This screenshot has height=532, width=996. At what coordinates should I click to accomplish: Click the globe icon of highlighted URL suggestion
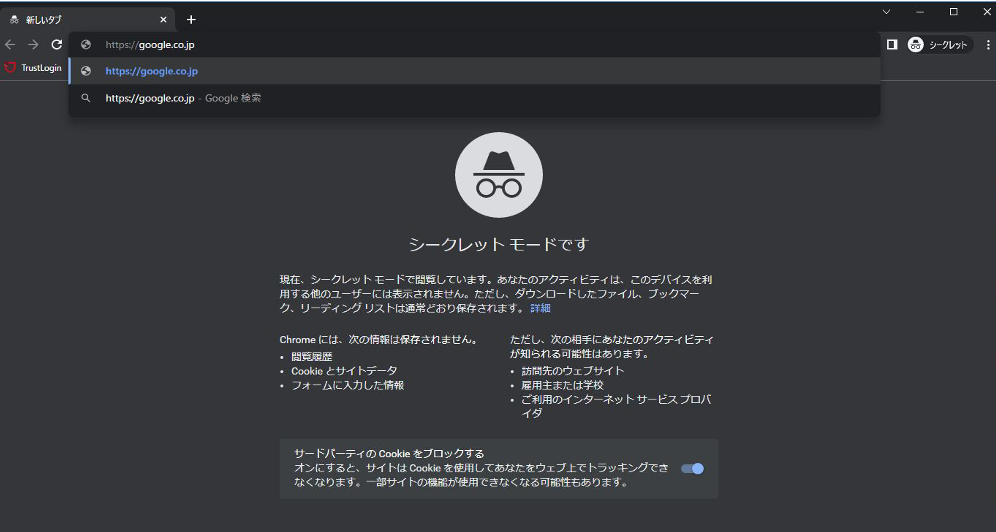(86, 71)
